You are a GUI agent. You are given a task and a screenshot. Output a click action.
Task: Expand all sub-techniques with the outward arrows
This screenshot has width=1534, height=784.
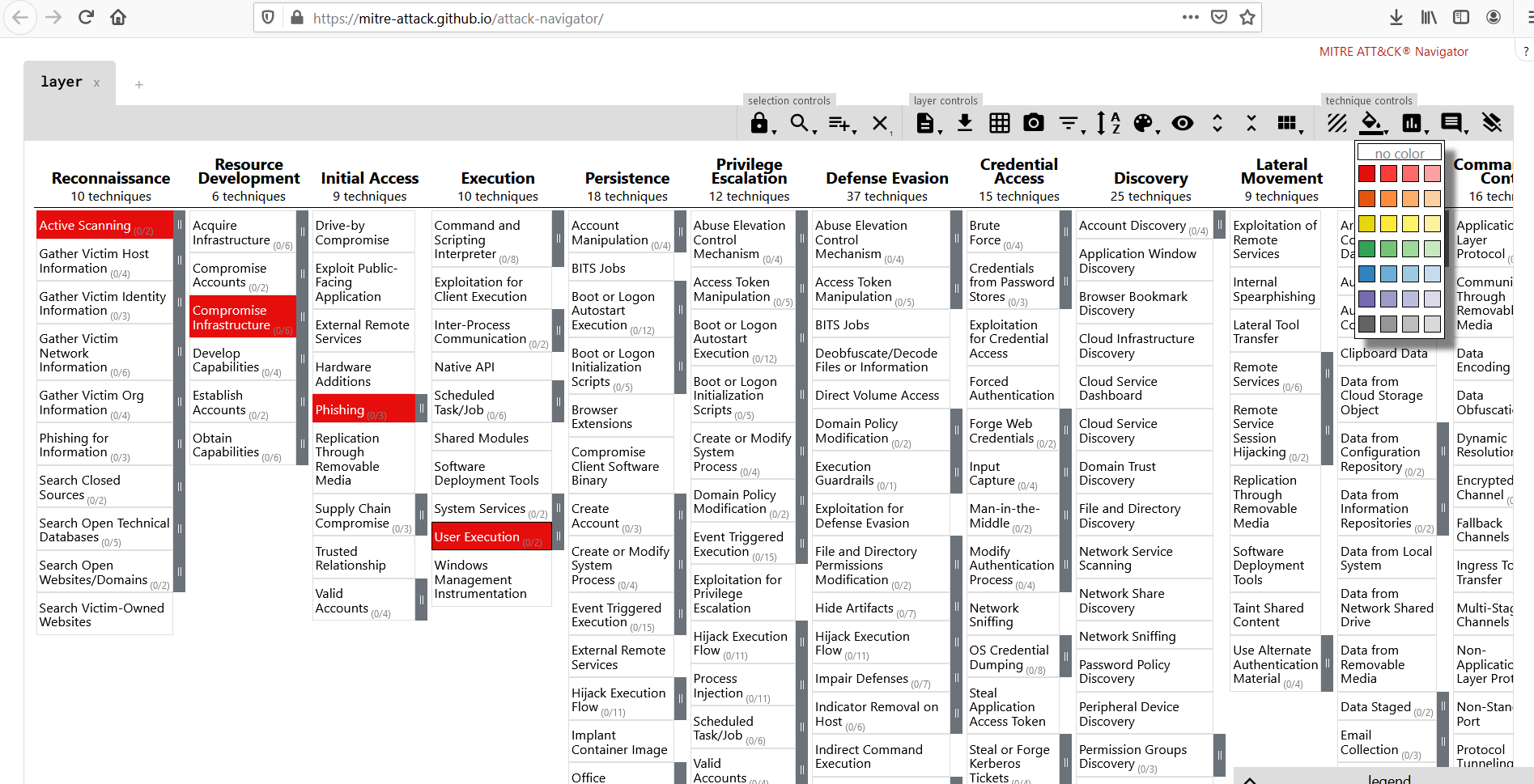coord(1217,123)
